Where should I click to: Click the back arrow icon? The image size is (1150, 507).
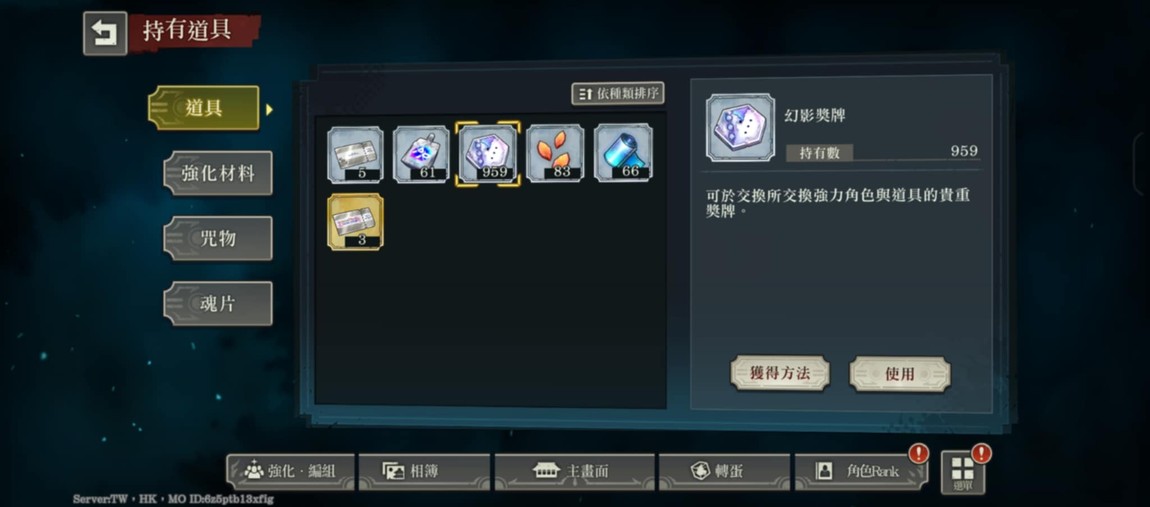(105, 33)
